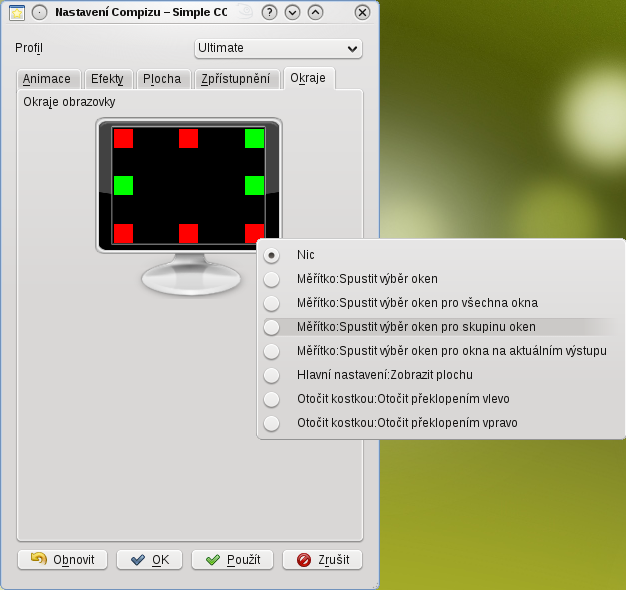The image size is (626, 590).
Task: Close the Nastavení Compizu window
Action: click(x=363, y=13)
